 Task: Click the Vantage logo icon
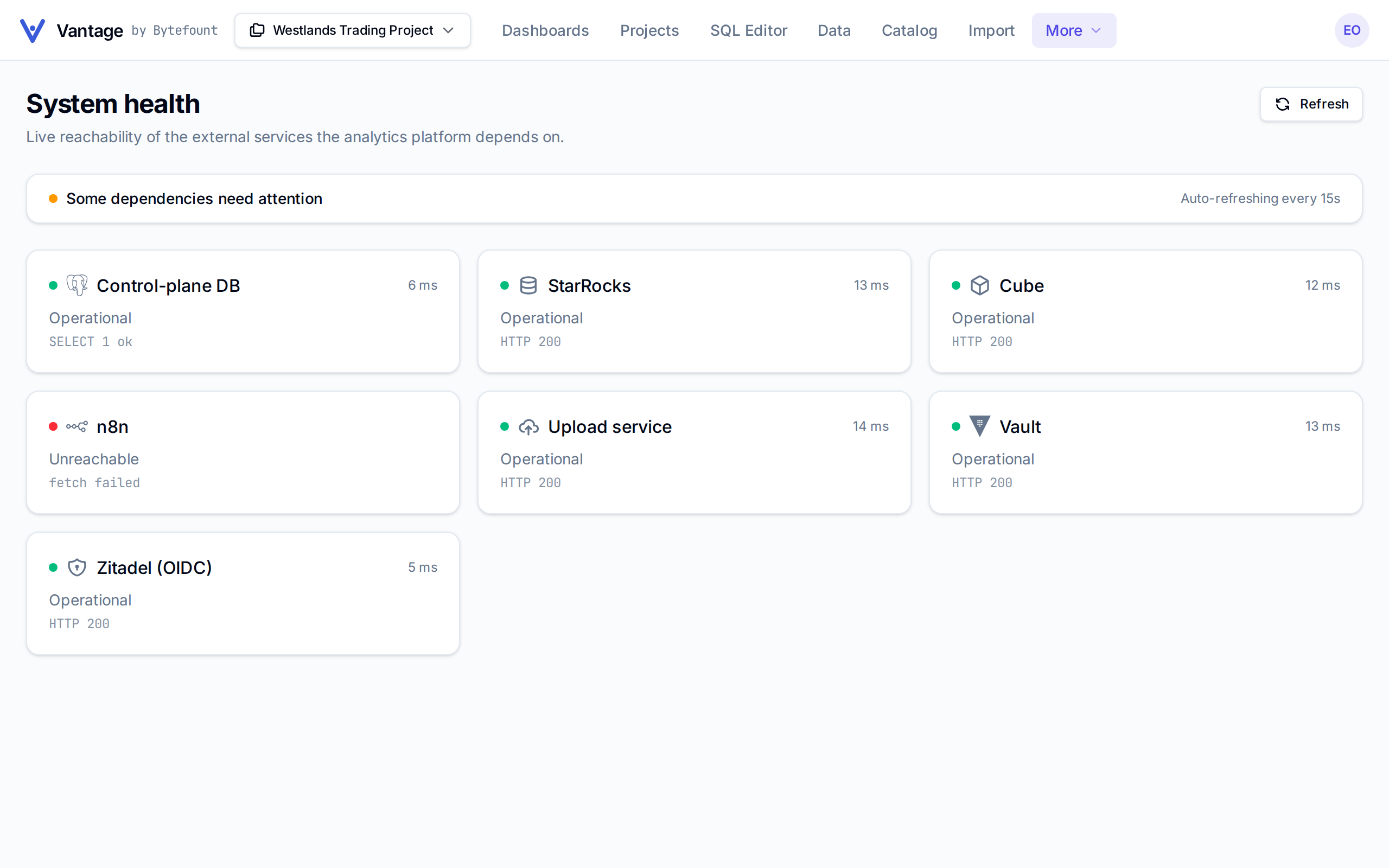tap(33, 30)
